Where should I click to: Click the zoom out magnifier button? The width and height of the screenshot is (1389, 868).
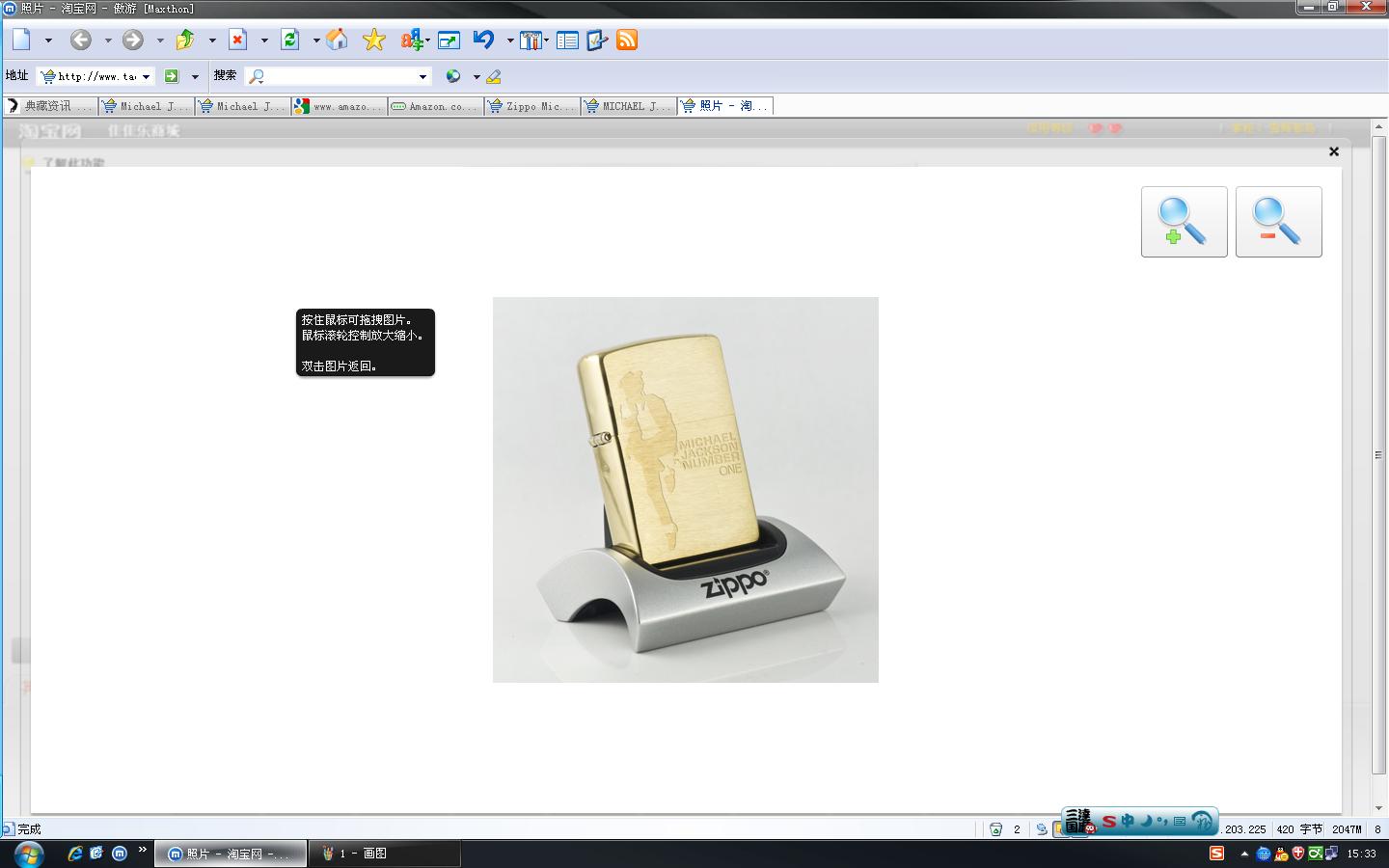click(x=1278, y=222)
